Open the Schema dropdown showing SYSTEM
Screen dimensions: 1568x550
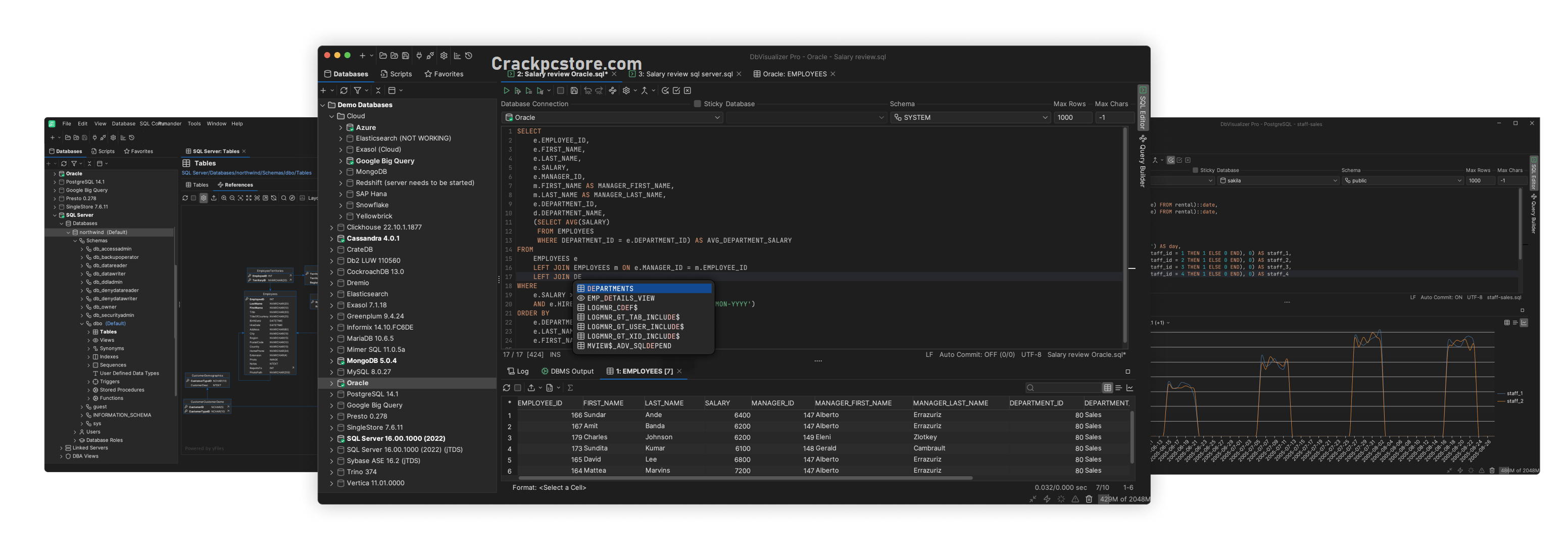[970, 118]
